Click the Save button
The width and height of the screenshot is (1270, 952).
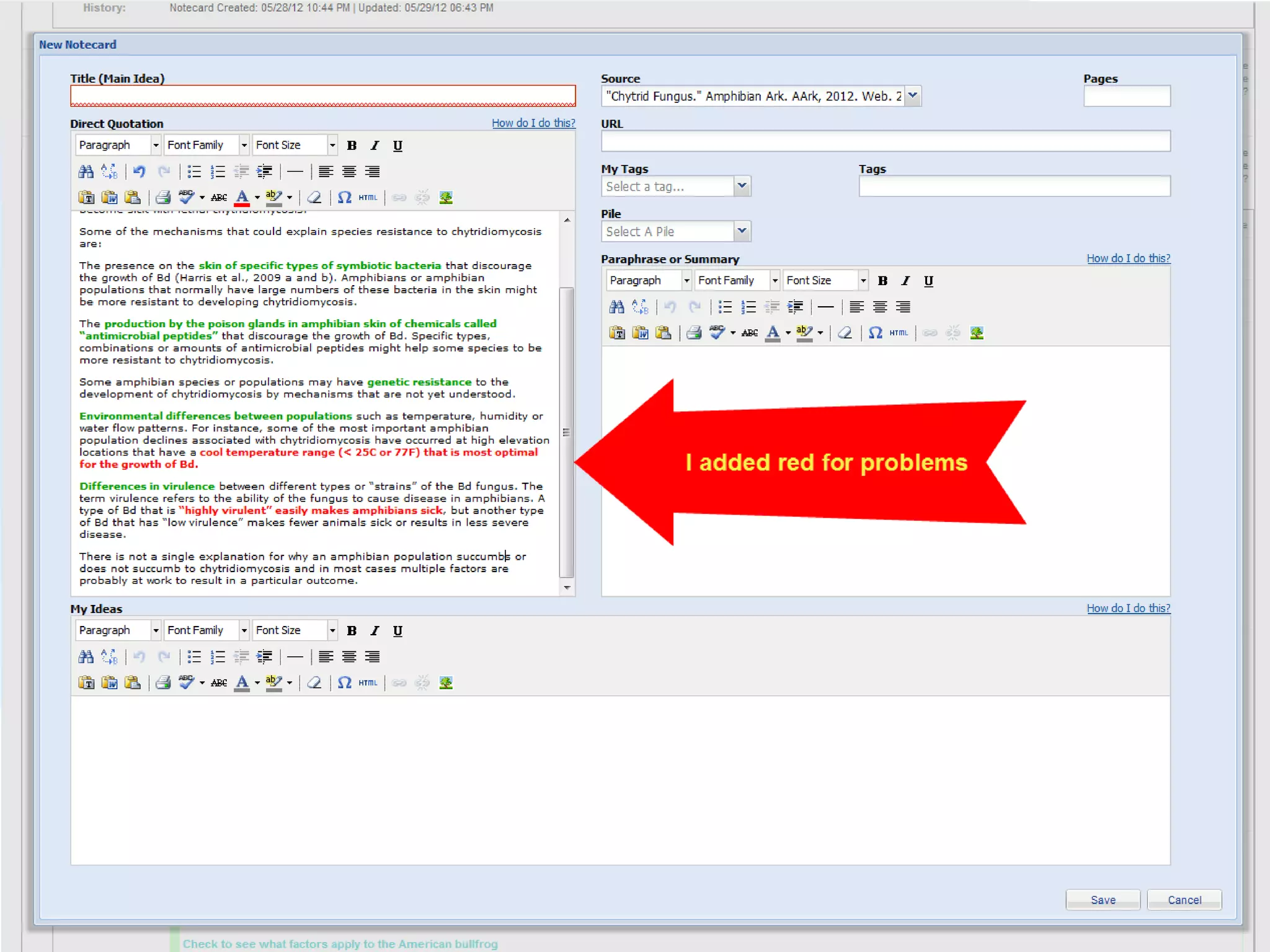click(1103, 900)
